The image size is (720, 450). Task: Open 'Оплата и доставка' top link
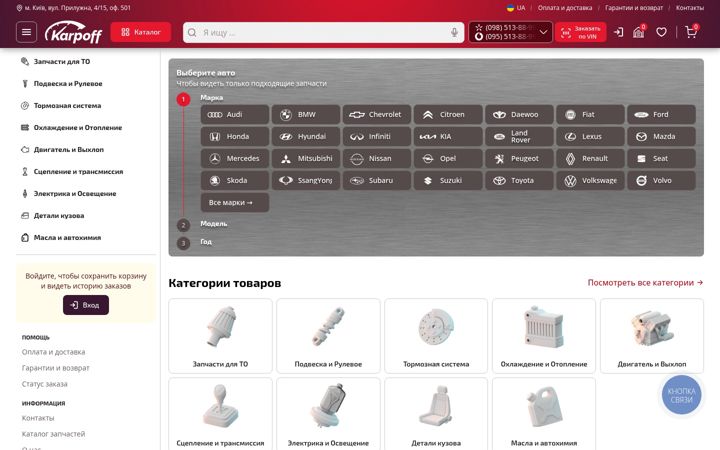tap(565, 8)
